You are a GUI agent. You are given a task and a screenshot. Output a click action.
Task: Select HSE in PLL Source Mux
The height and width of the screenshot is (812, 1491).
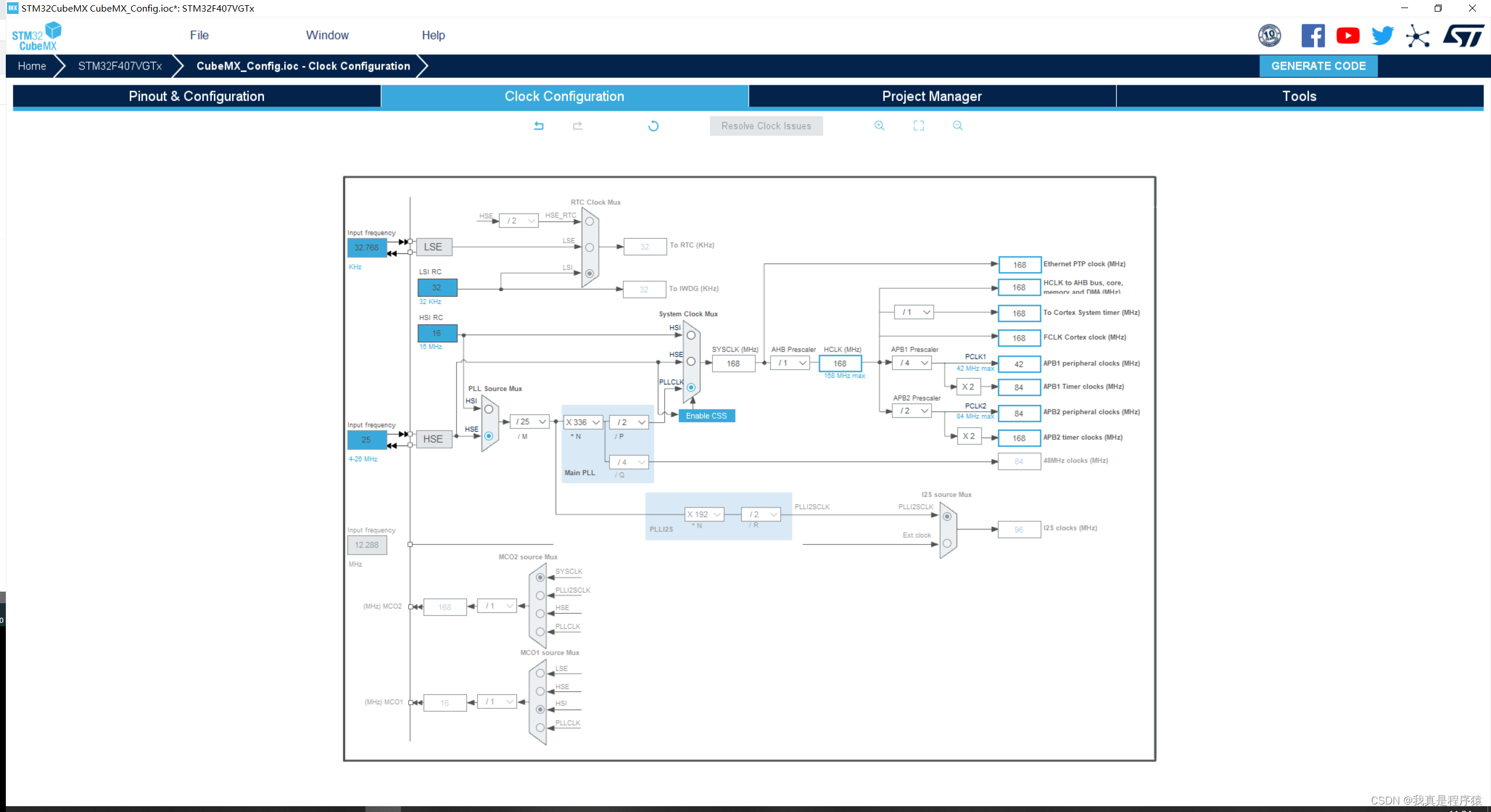click(488, 436)
